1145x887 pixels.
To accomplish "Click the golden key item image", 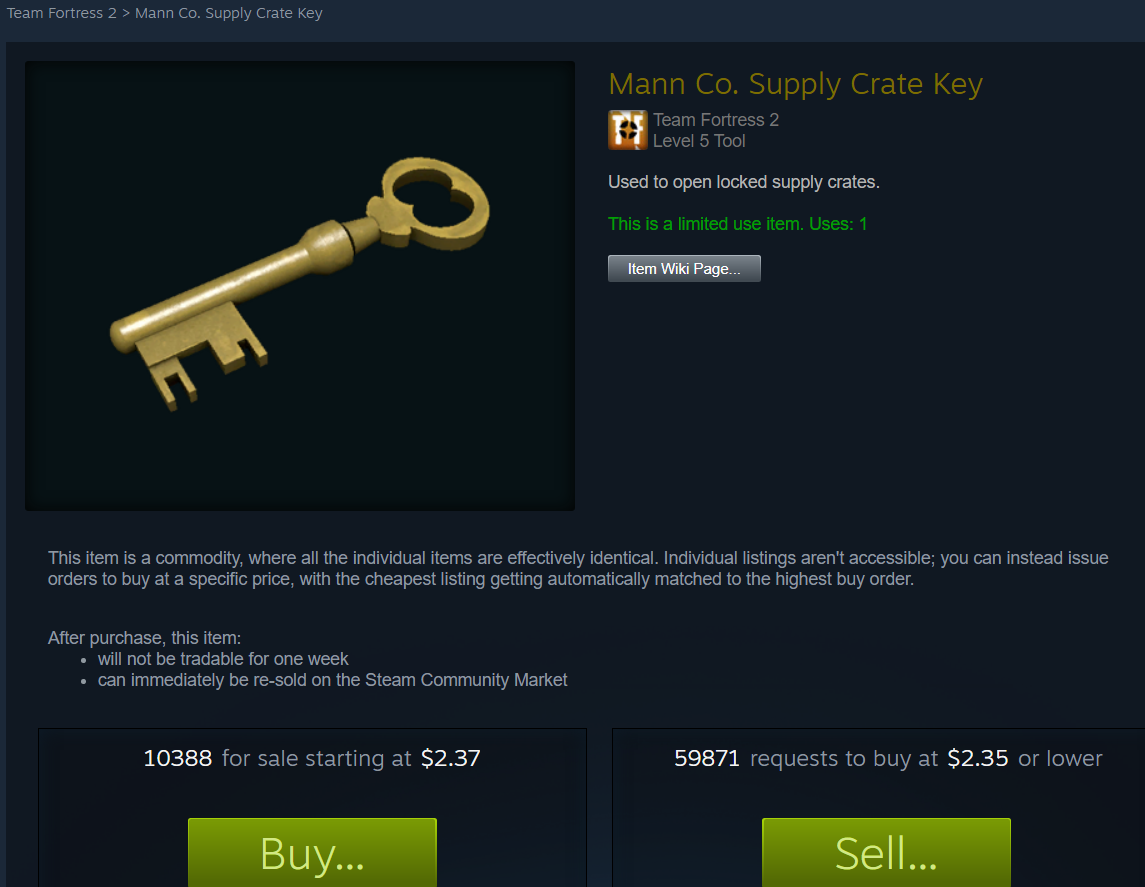I will pyautogui.click(x=299, y=285).
